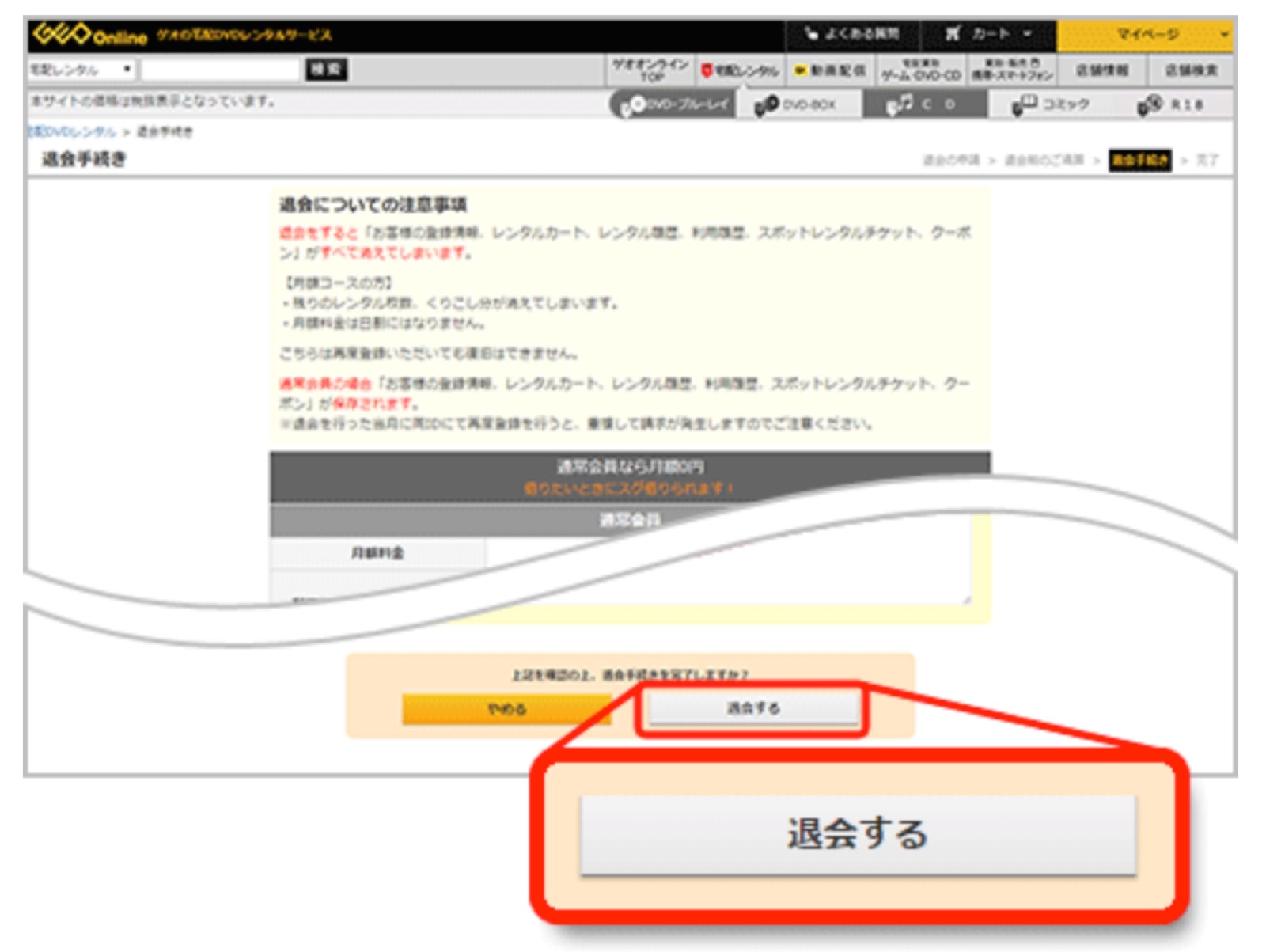Viewport: 1266px width, 952px height.
Task: Click the 宅配DVDレンタル breadcrumb link
Action: point(71,131)
